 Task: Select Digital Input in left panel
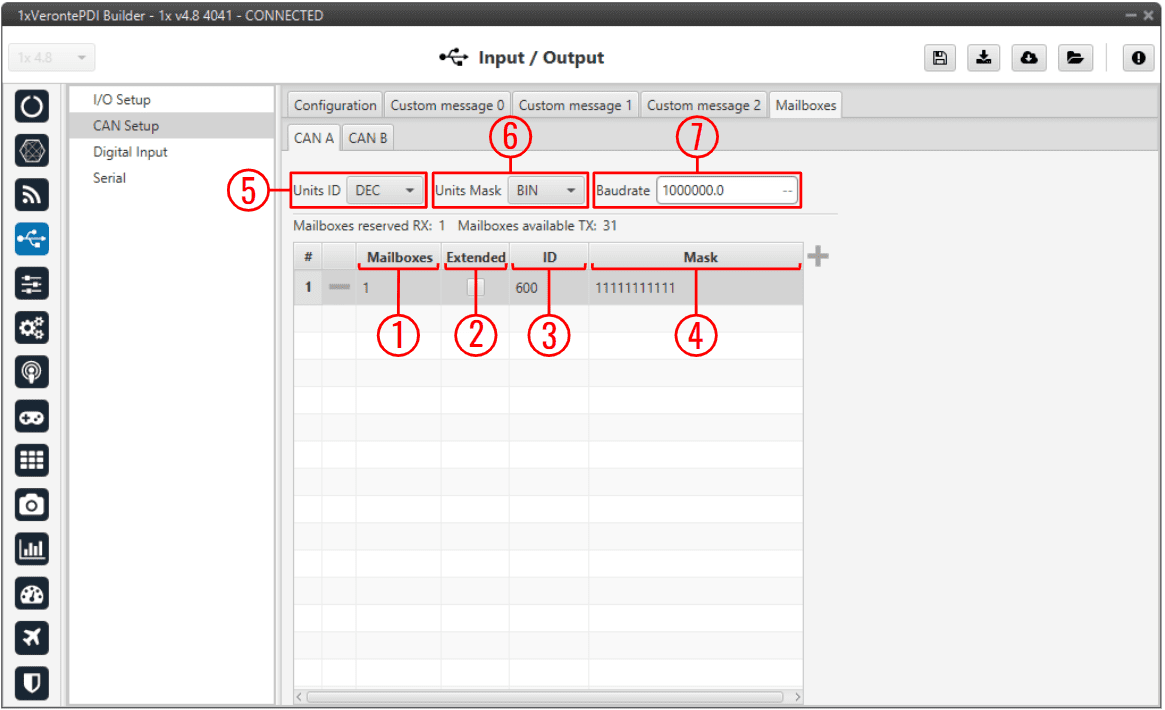pyautogui.click(x=130, y=152)
